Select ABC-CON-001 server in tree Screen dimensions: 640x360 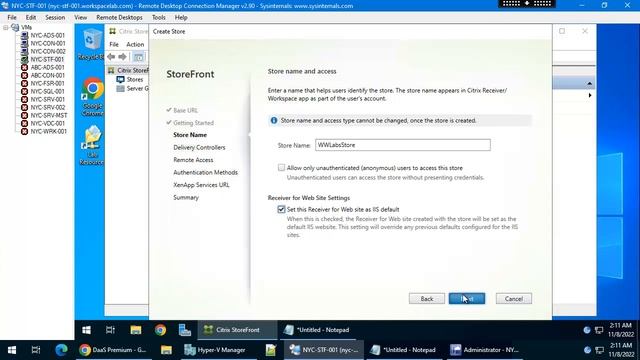pos(47,76)
